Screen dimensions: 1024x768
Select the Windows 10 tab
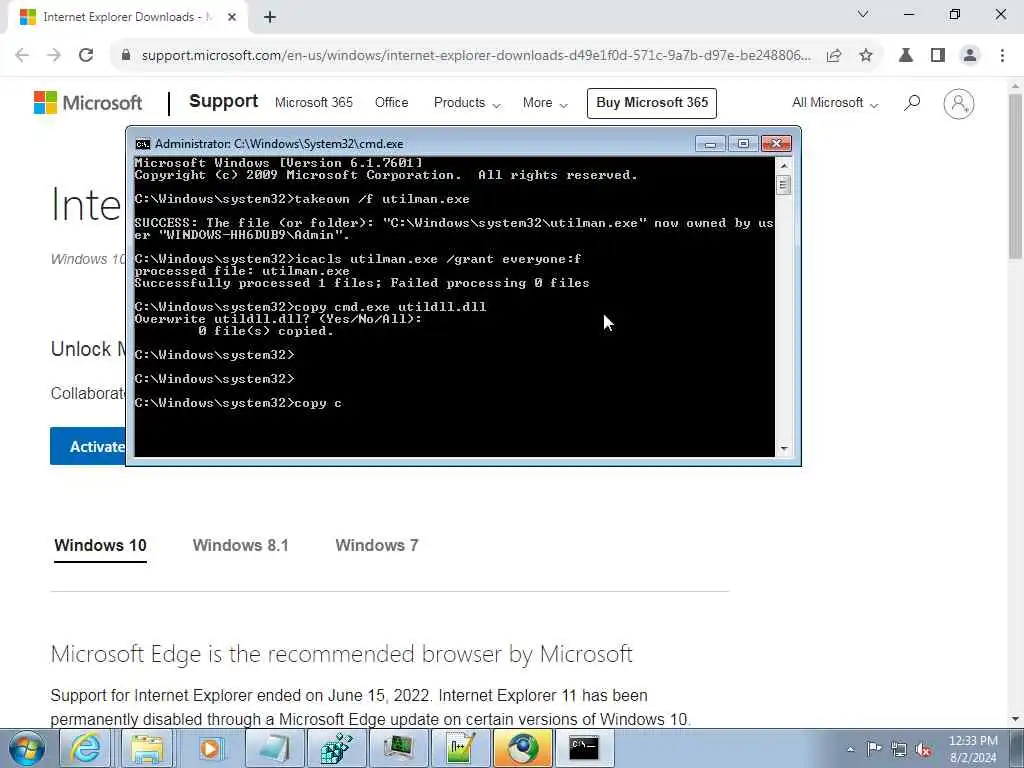point(100,545)
